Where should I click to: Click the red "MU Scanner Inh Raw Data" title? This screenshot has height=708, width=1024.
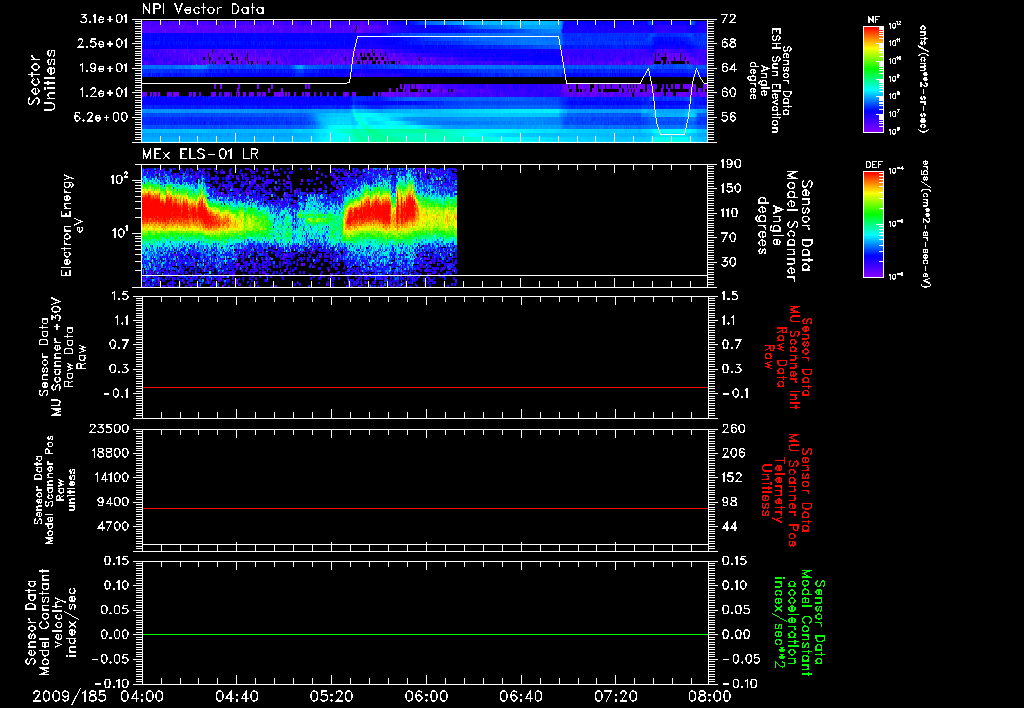pyautogui.click(x=789, y=357)
